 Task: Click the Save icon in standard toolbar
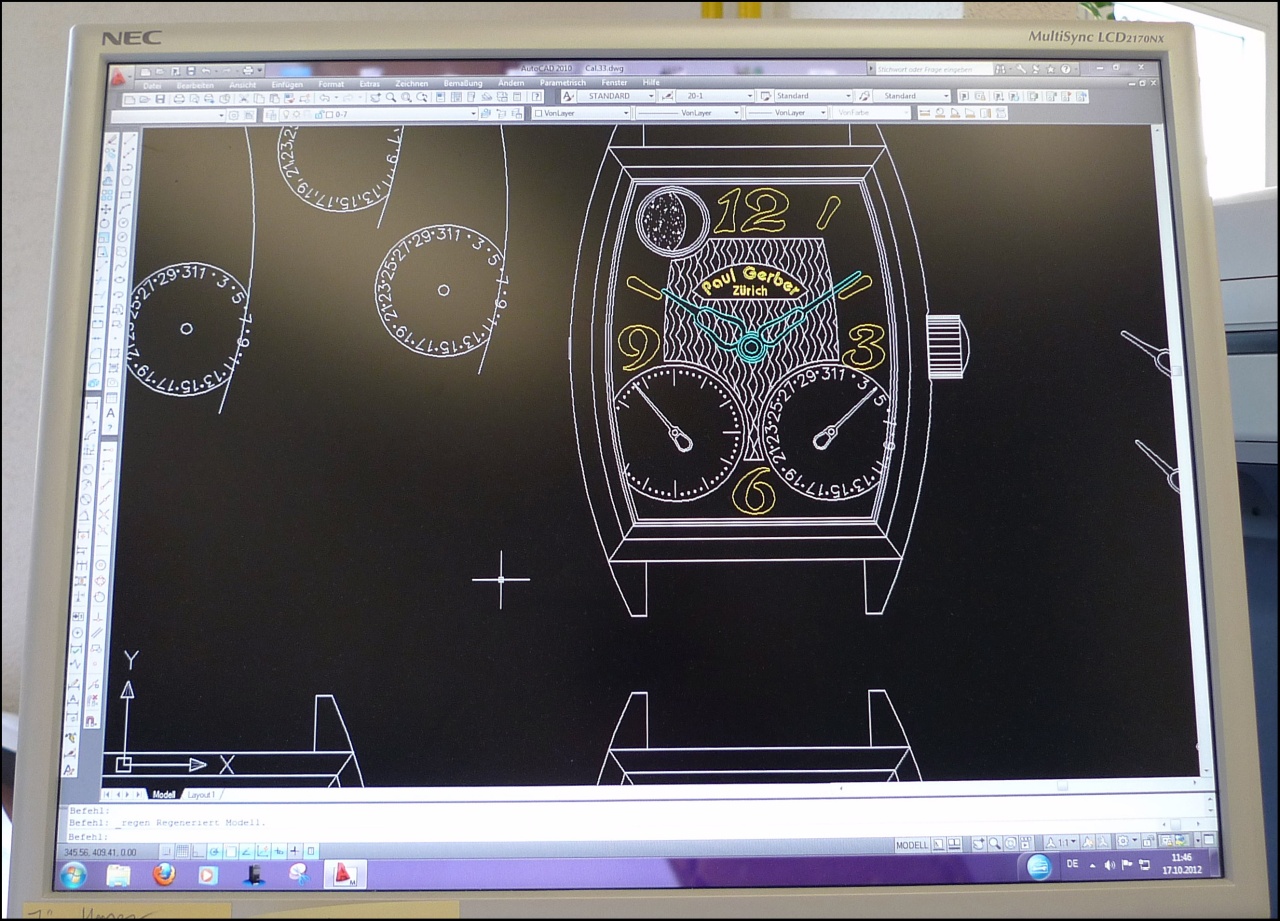click(x=160, y=98)
